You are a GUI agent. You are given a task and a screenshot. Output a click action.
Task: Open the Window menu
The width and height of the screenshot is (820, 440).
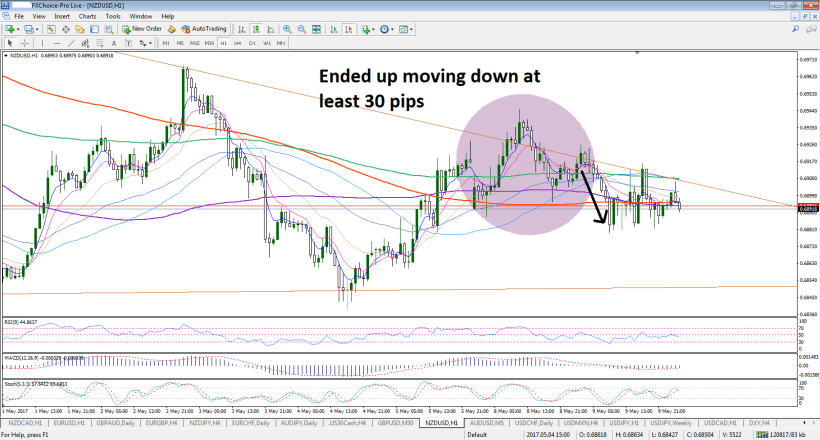click(141, 16)
